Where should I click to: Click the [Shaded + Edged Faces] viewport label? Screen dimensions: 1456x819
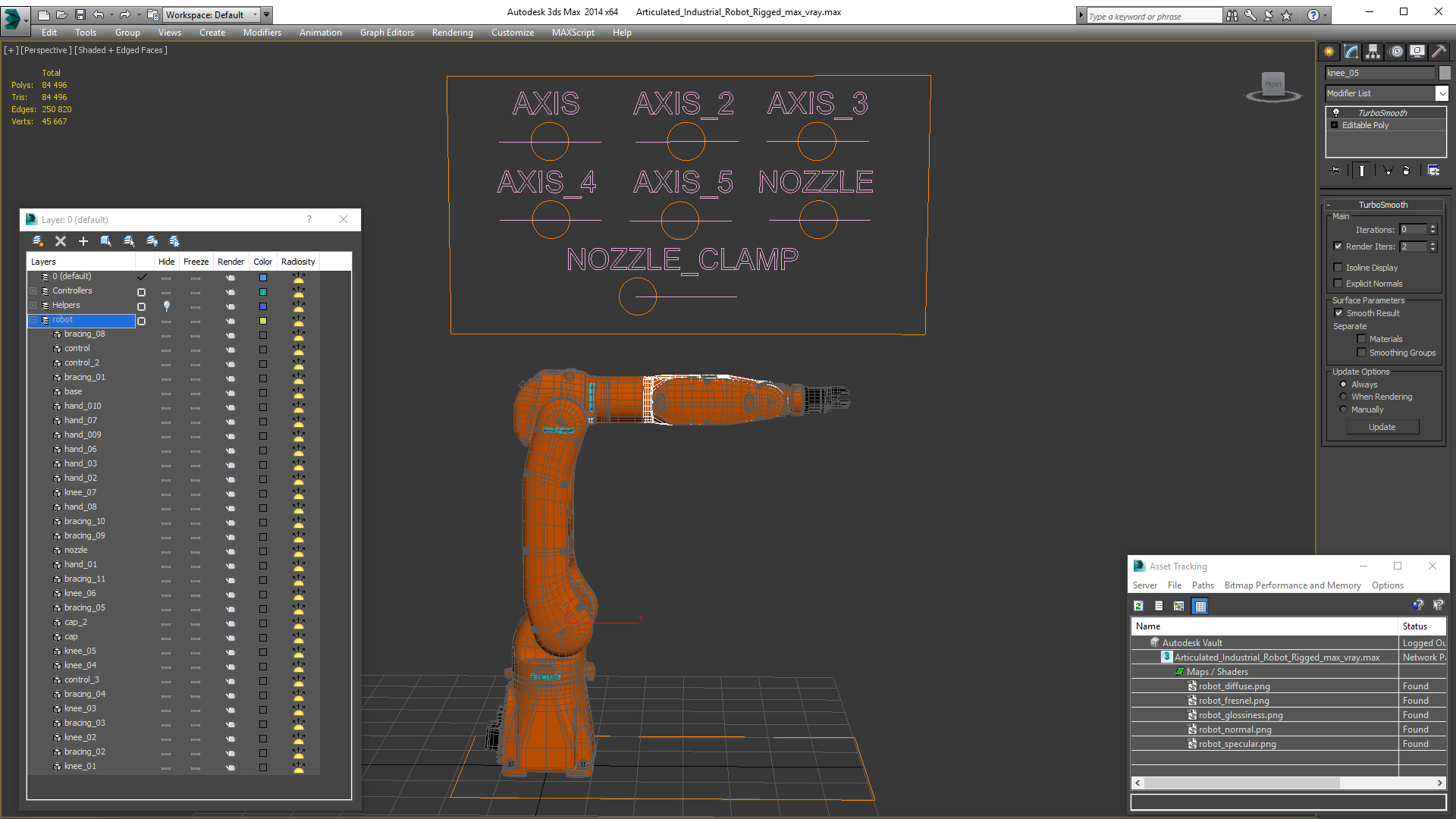tap(121, 50)
